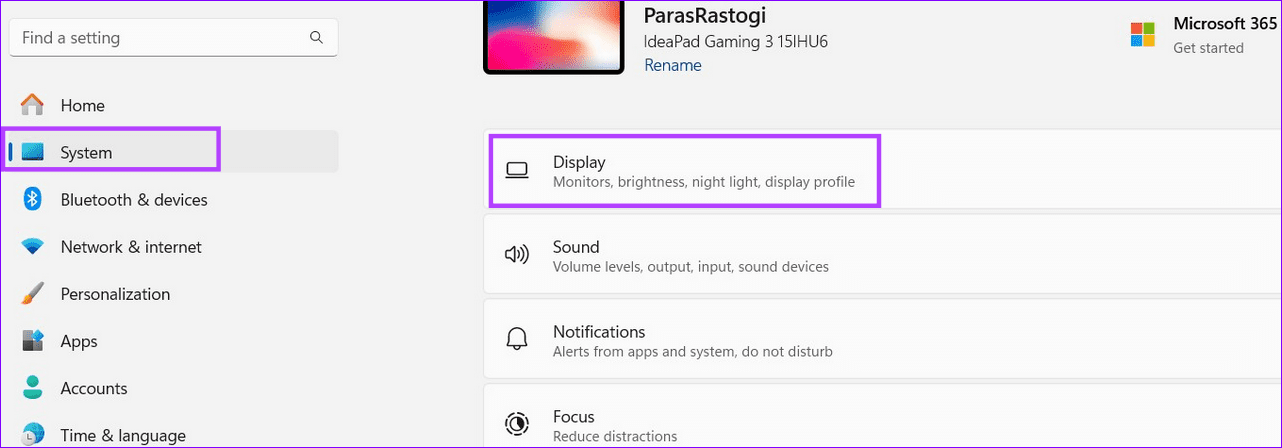Image resolution: width=1282 pixels, height=448 pixels.
Task: Click the Focus settings icon
Action: 516,424
